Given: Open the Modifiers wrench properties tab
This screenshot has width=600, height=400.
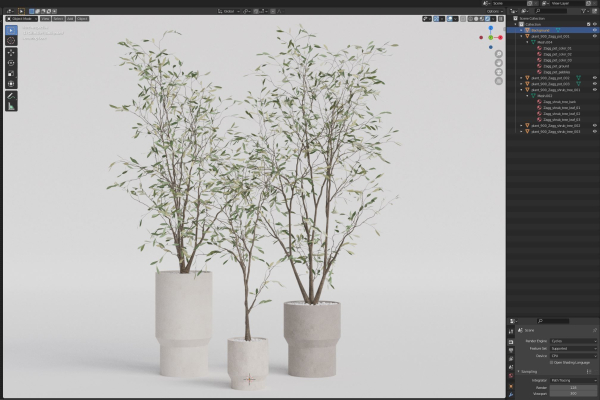Looking at the screenshot, I should click(511, 395).
